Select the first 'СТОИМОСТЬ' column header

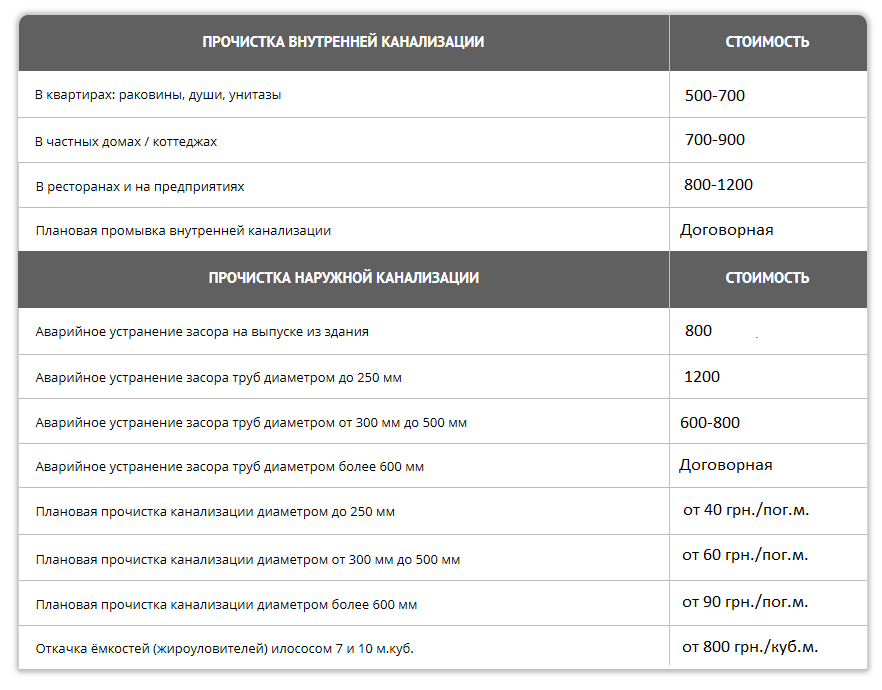[x=767, y=42]
